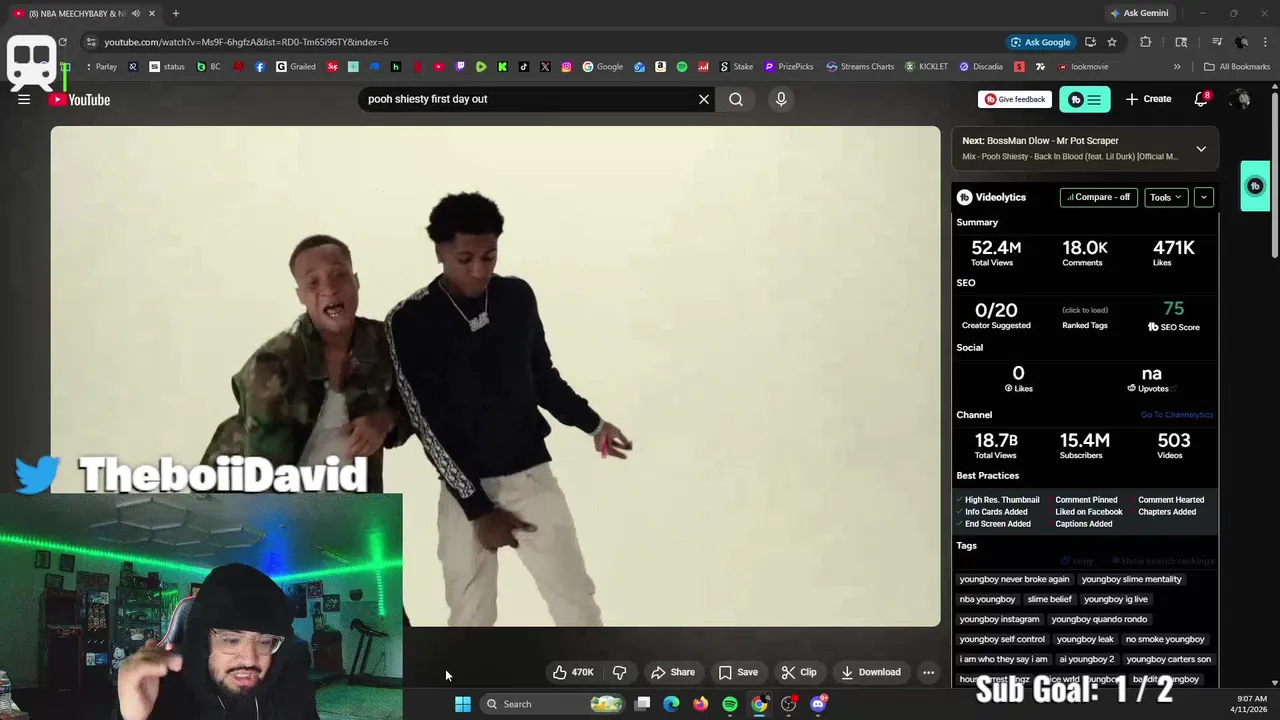
Task: Open the All Bookmarks folder
Action: pos(1237,67)
